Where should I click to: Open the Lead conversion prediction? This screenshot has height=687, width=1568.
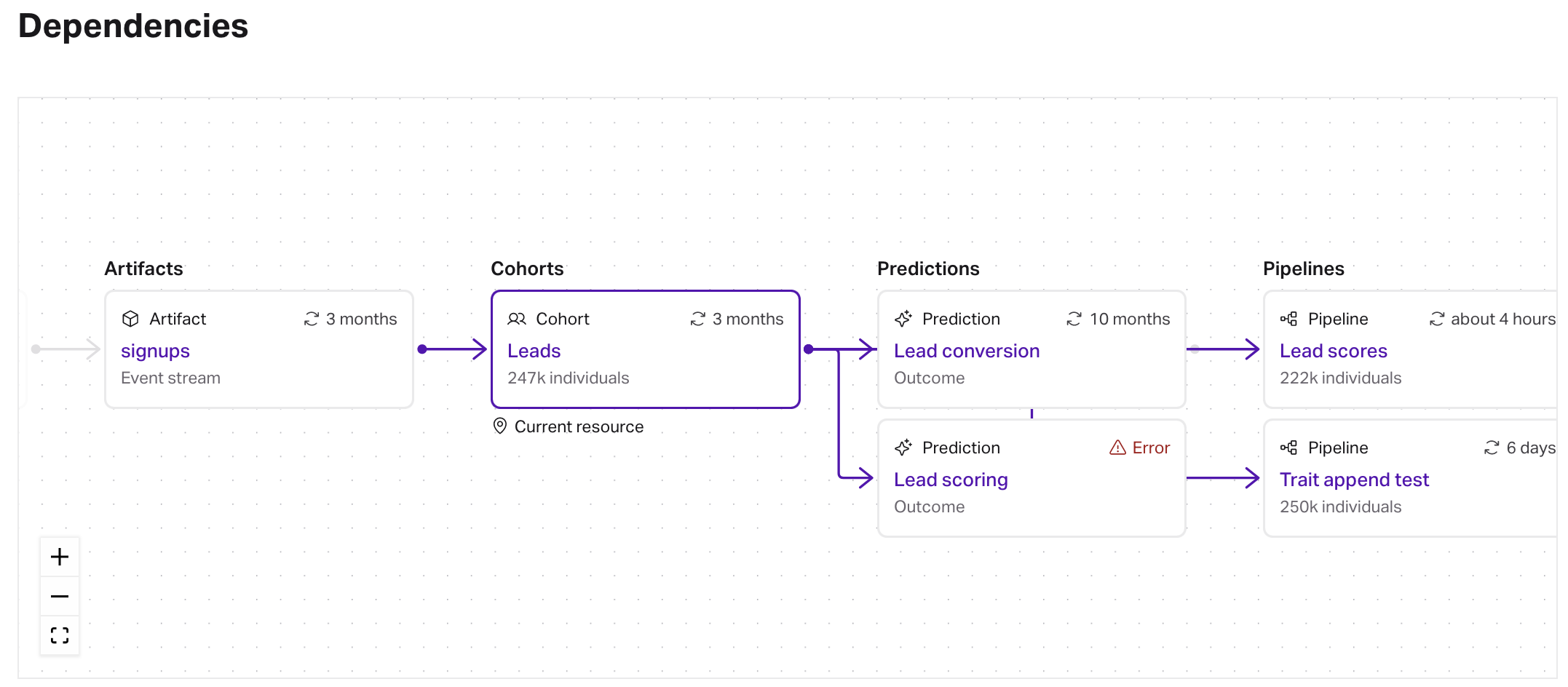[x=966, y=351]
